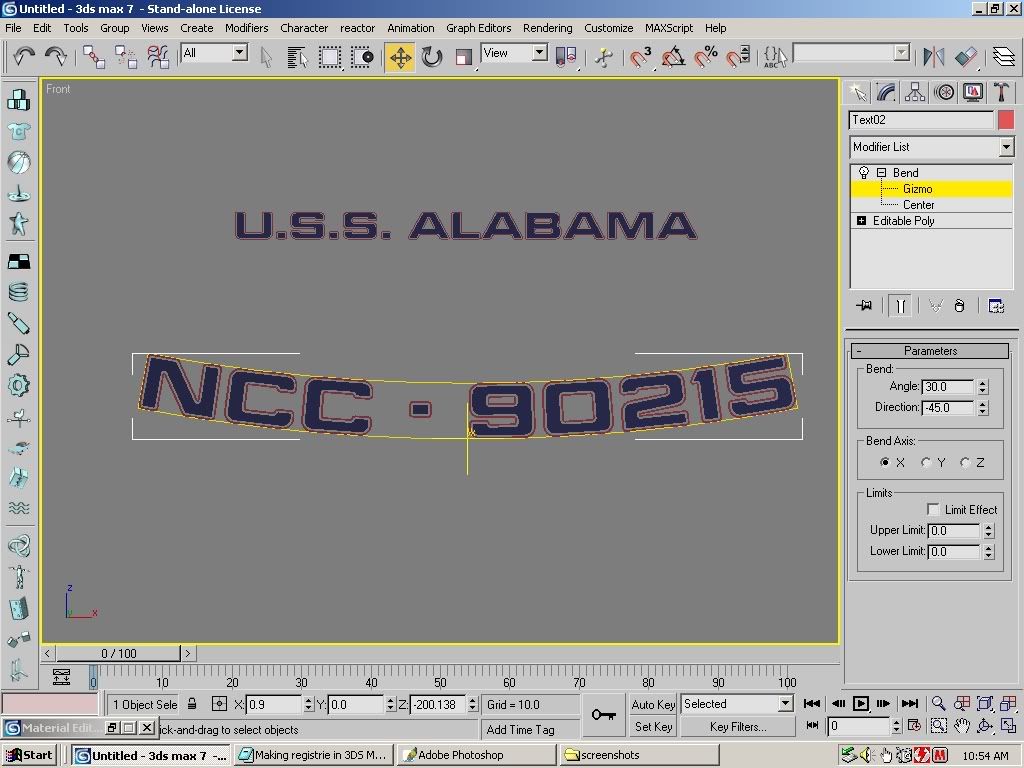
Task: Switch to the Hierarchy command panel
Action: click(915, 92)
